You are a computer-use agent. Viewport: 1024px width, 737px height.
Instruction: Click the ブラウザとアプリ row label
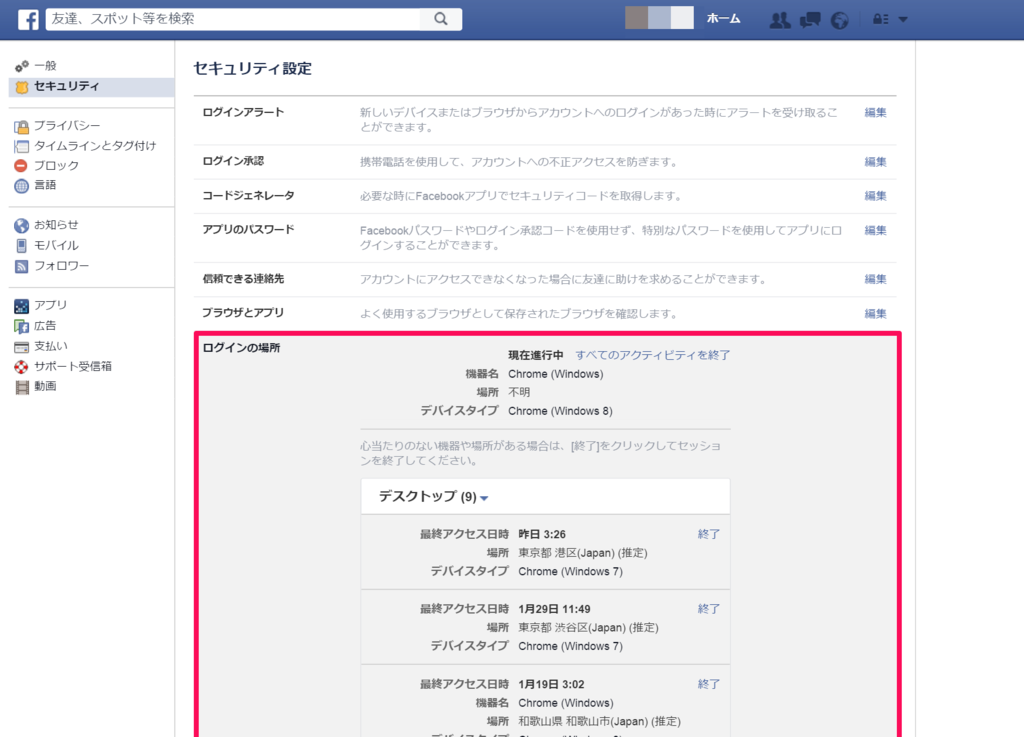243,313
